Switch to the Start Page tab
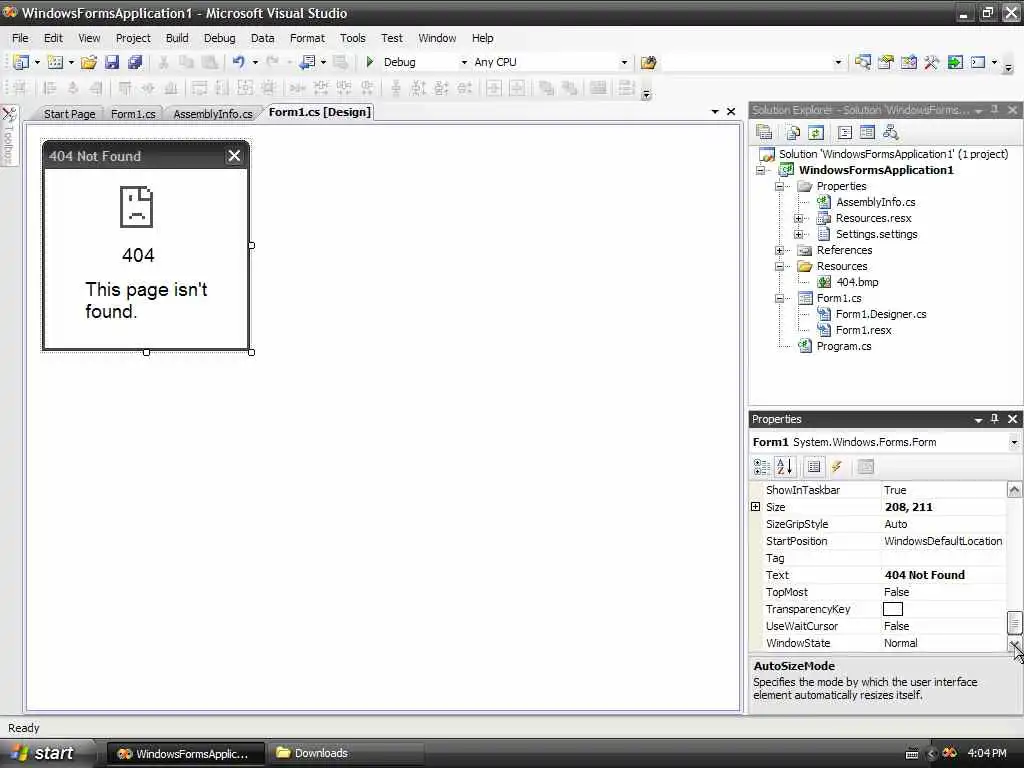Image resolution: width=1024 pixels, height=768 pixels. coord(69,114)
